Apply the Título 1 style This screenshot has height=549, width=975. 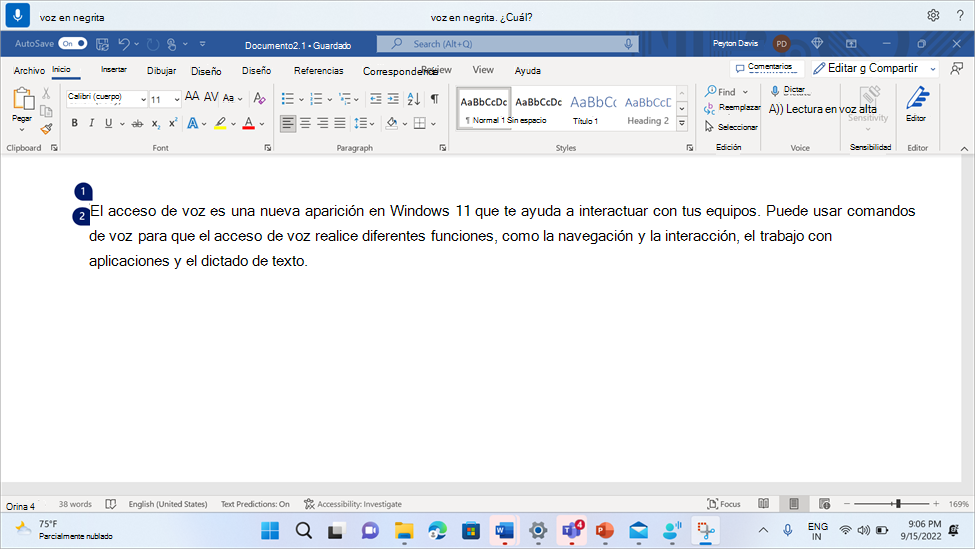point(593,108)
